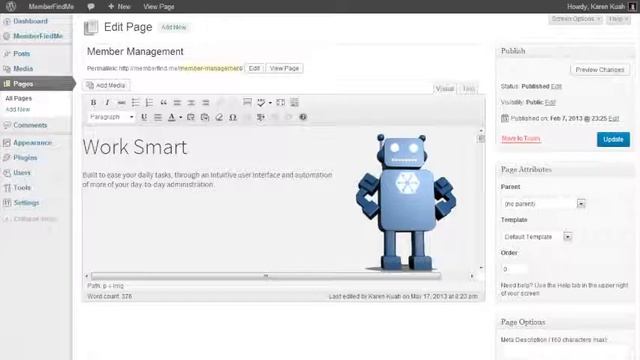The image size is (640, 360).
Task: Click Add New button next to Edit Page
Action: [x=173, y=27]
